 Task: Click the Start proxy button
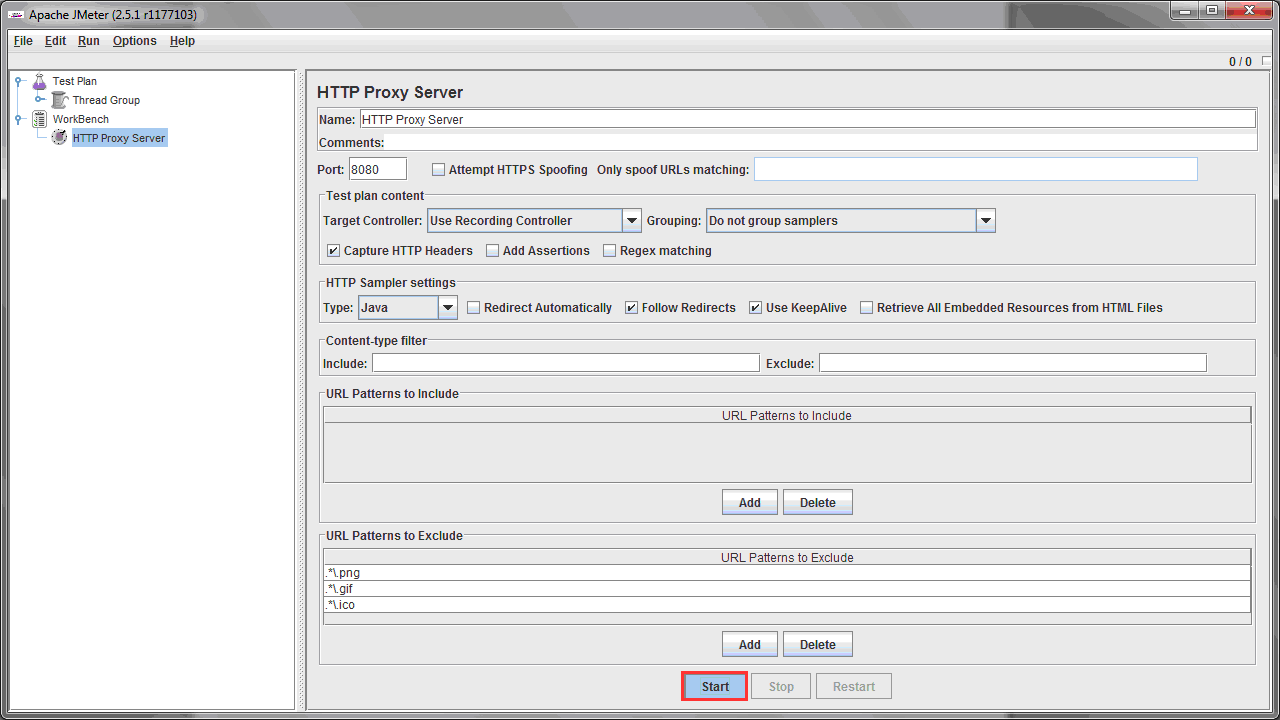(x=715, y=687)
